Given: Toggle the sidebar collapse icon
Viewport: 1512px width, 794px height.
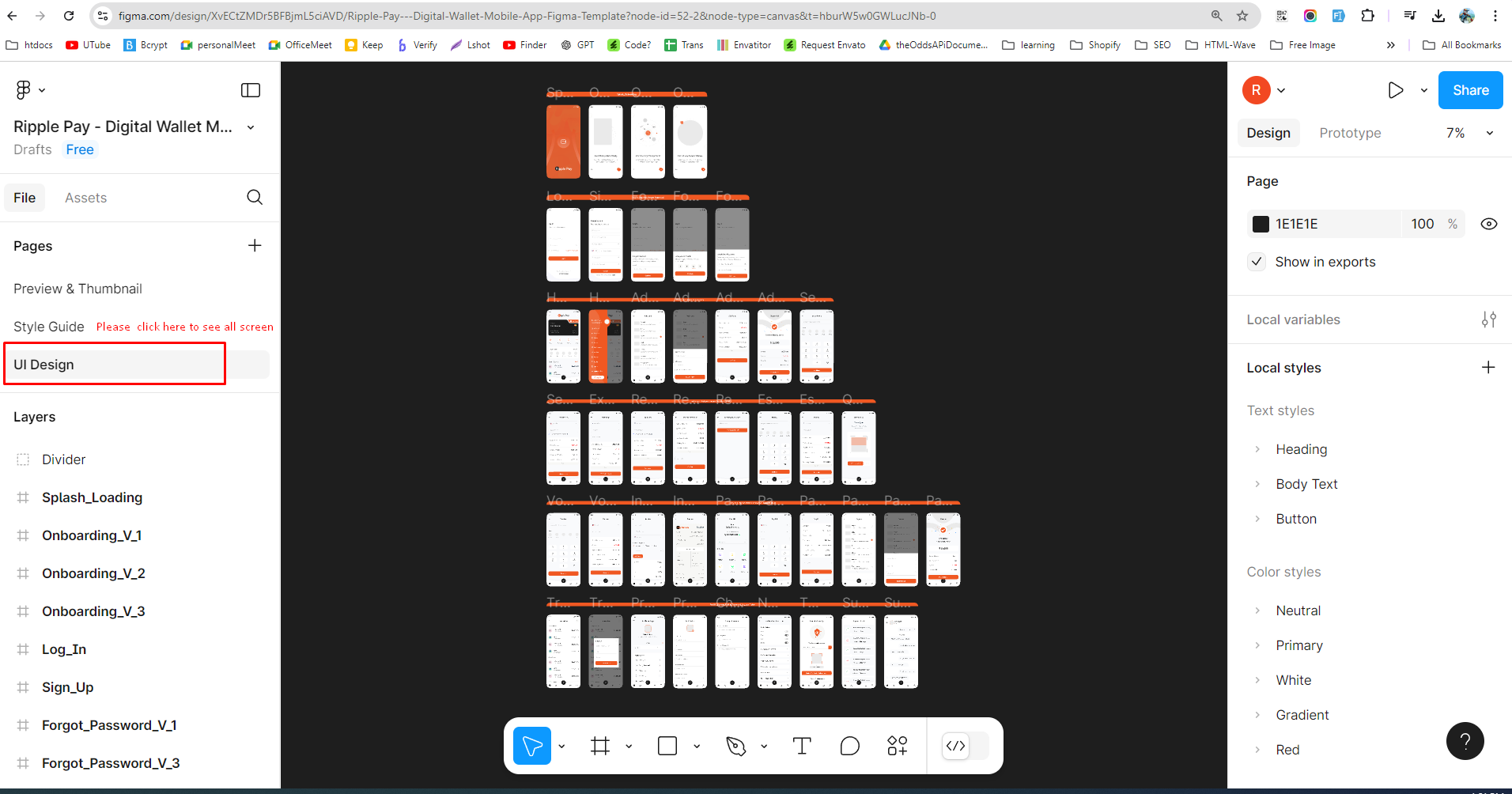Looking at the screenshot, I should point(251,90).
